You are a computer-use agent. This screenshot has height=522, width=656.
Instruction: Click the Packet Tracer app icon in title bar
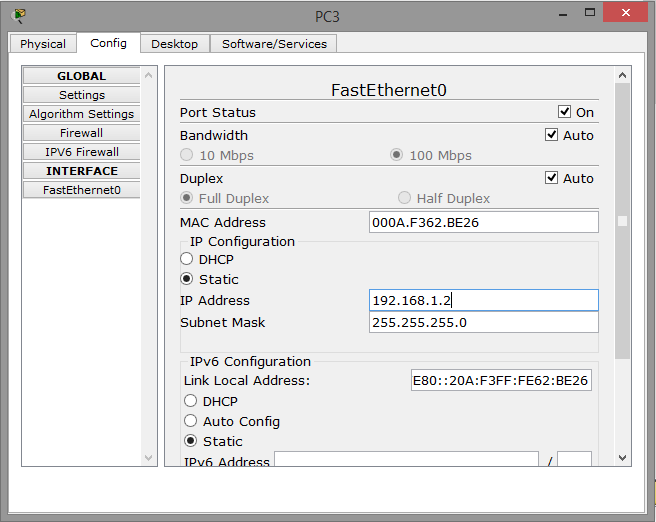pyautogui.click(x=18, y=15)
